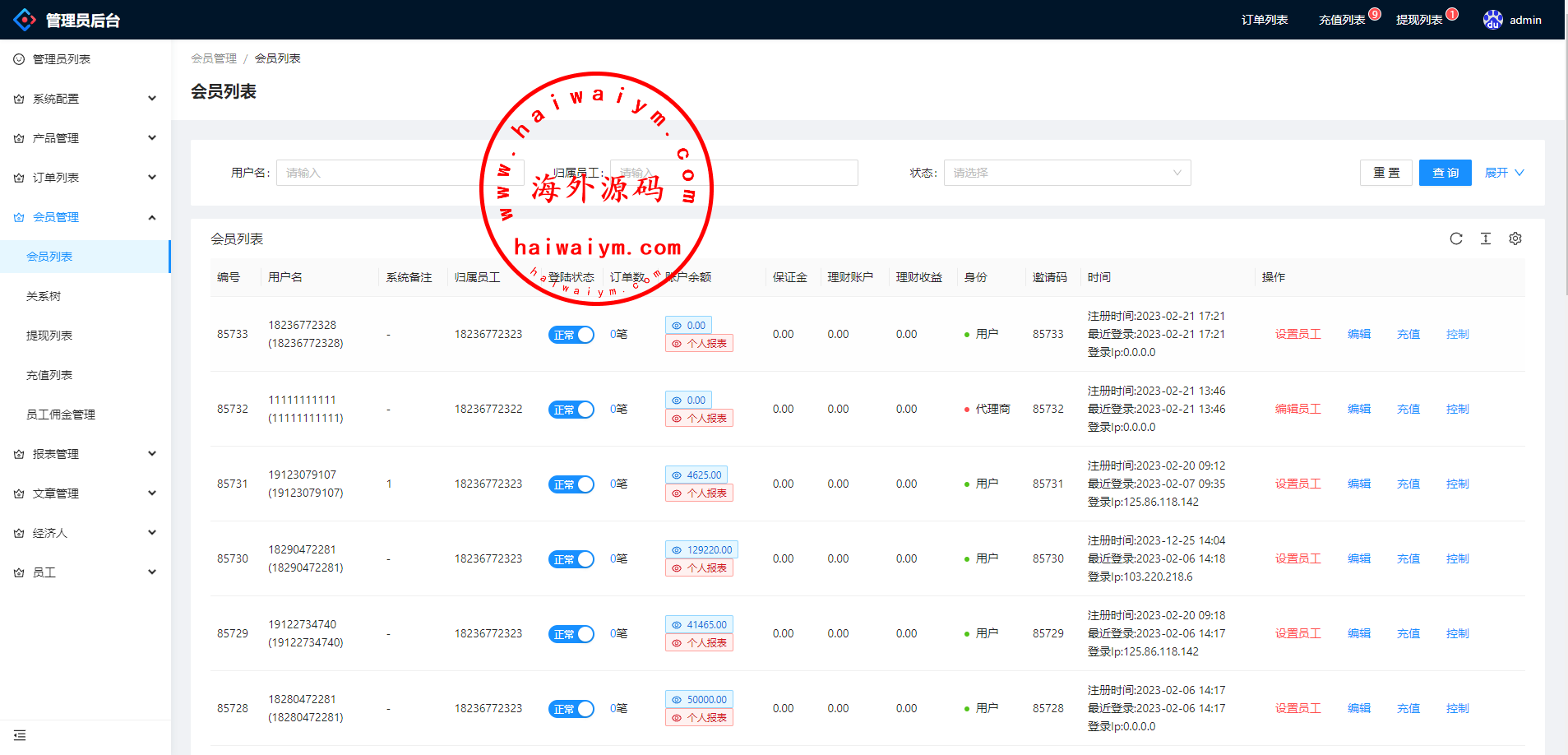
Task: Open 个人报表 for member 85733
Action: [699, 344]
